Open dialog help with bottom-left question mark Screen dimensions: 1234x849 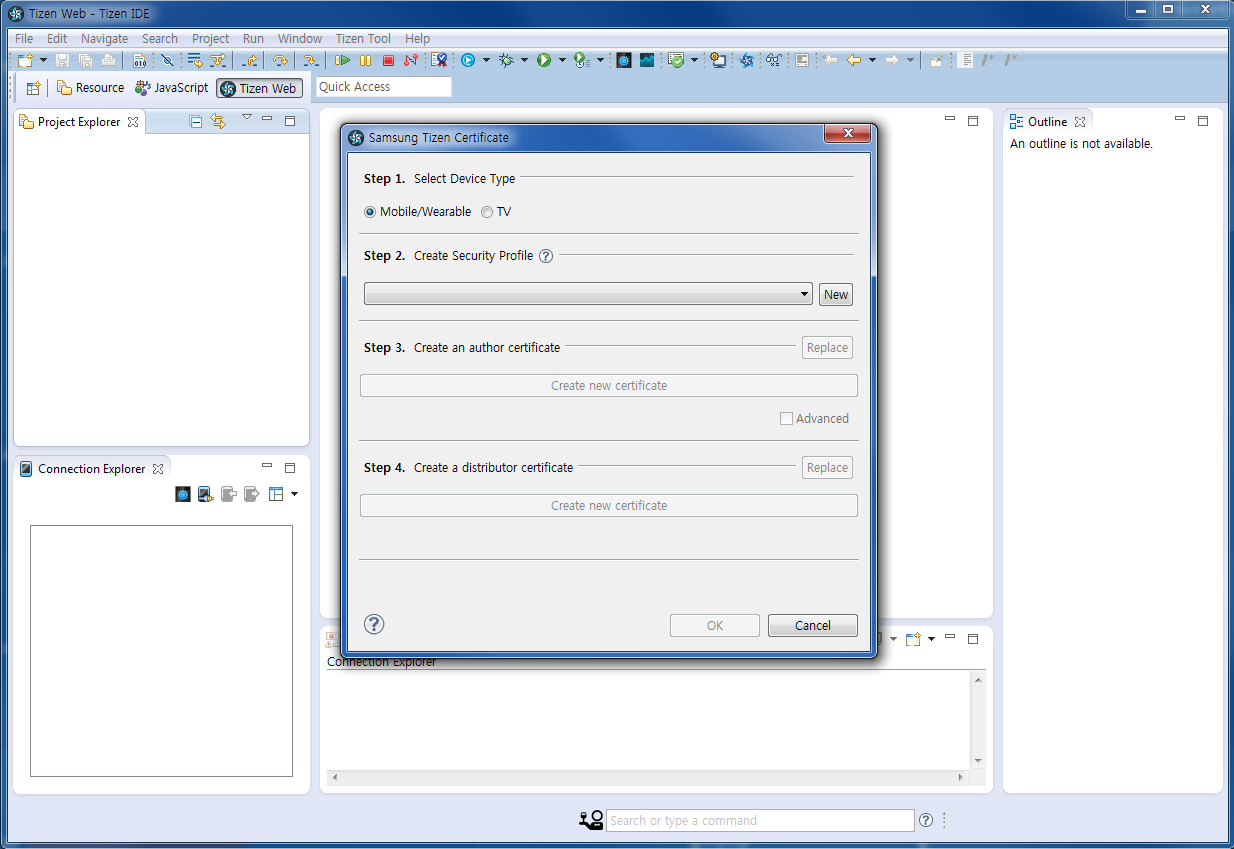374,624
